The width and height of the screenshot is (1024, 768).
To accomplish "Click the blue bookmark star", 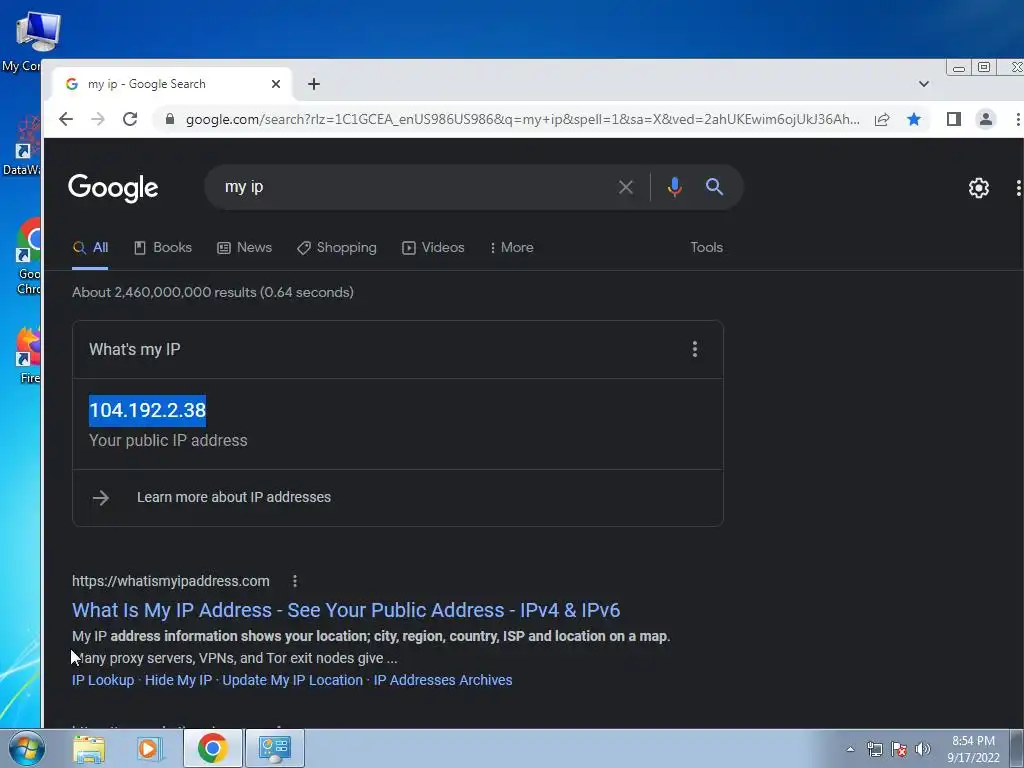I will tap(914, 119).
